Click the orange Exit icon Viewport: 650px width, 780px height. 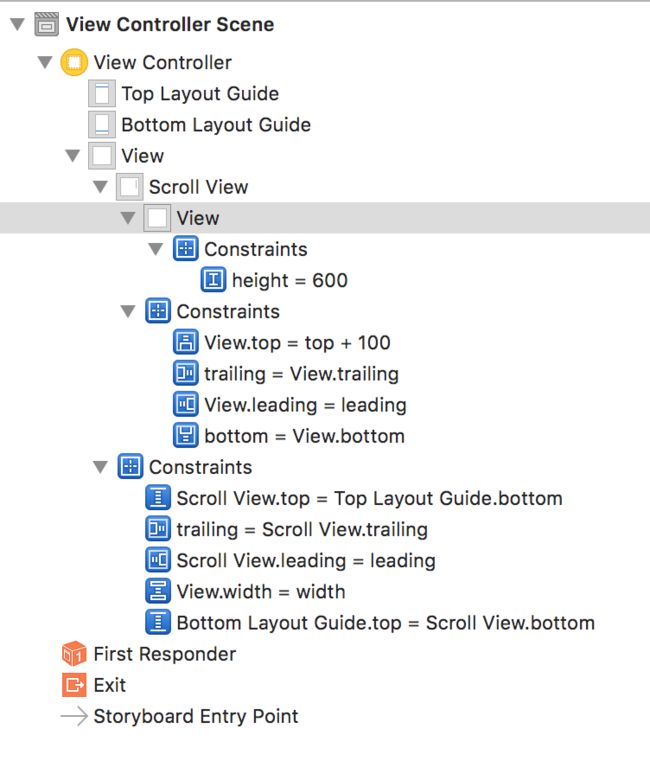tap(74, 685)
